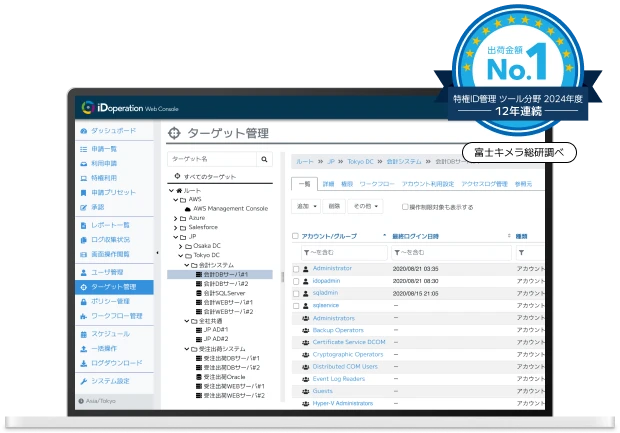The height and width of the screenshot is (433, 620).
Task: Click the group icon next to Backup Operators
Action: pos(306,330)
